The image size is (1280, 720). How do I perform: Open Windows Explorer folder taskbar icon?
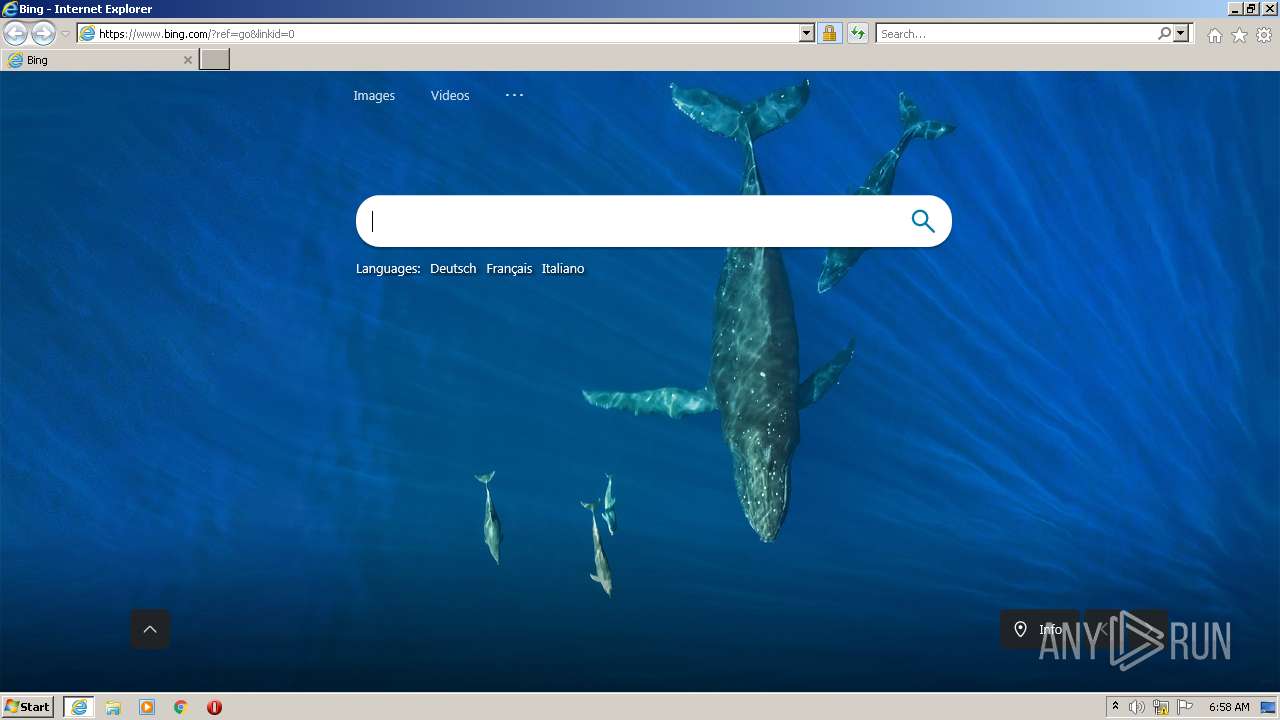coord(113,707)
